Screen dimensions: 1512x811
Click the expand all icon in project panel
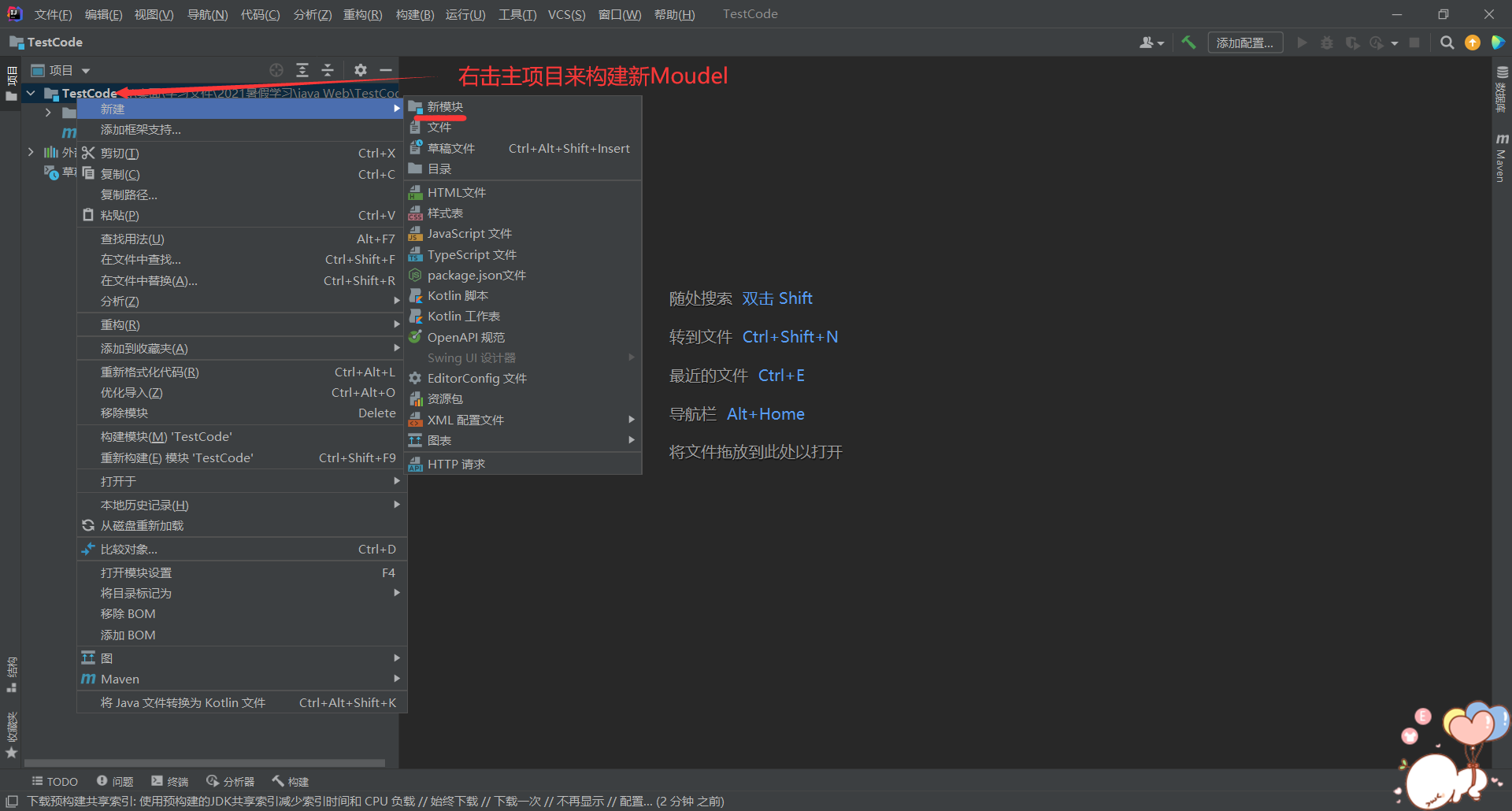(302, 70)
